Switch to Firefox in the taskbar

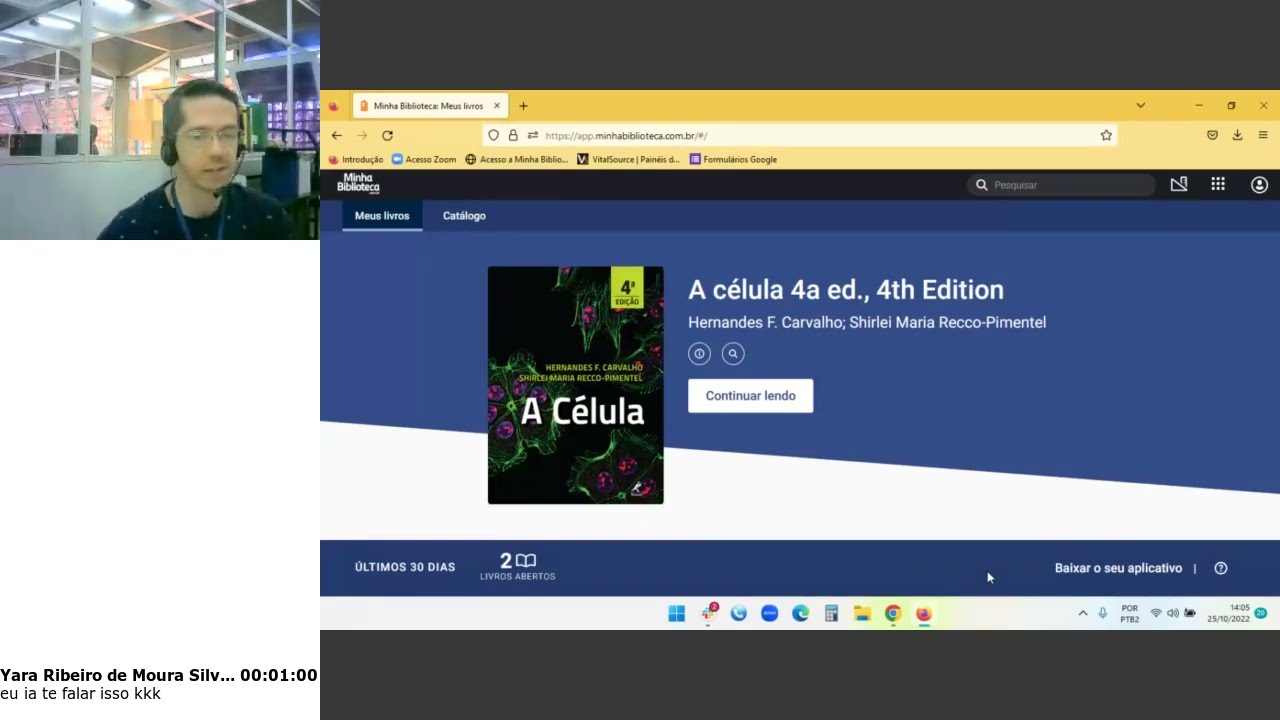click(923, 613)
